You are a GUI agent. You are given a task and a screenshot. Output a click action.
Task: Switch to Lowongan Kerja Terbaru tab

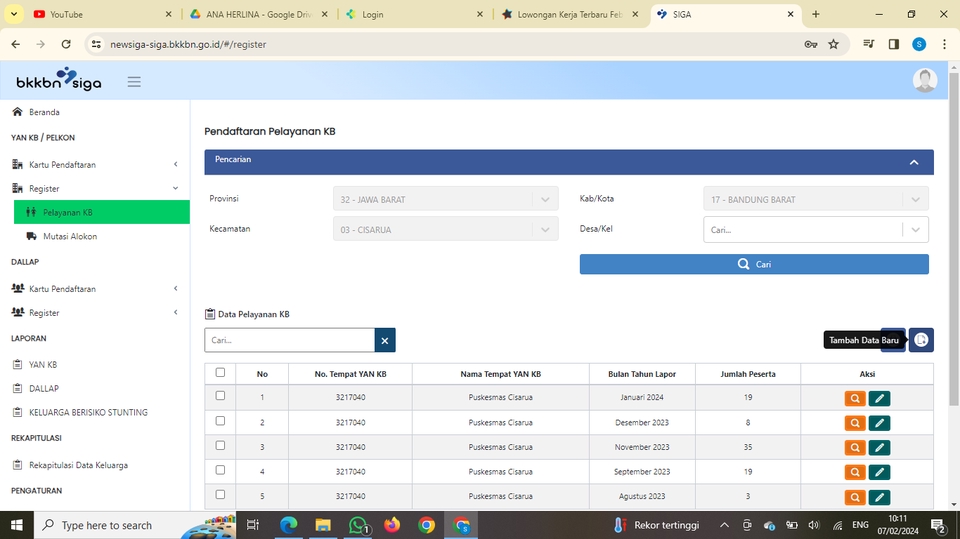point(569,14)
